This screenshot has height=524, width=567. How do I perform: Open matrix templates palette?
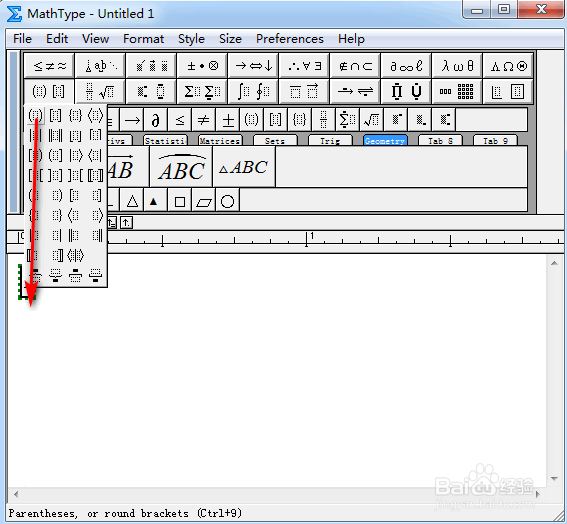pos(457,91)
